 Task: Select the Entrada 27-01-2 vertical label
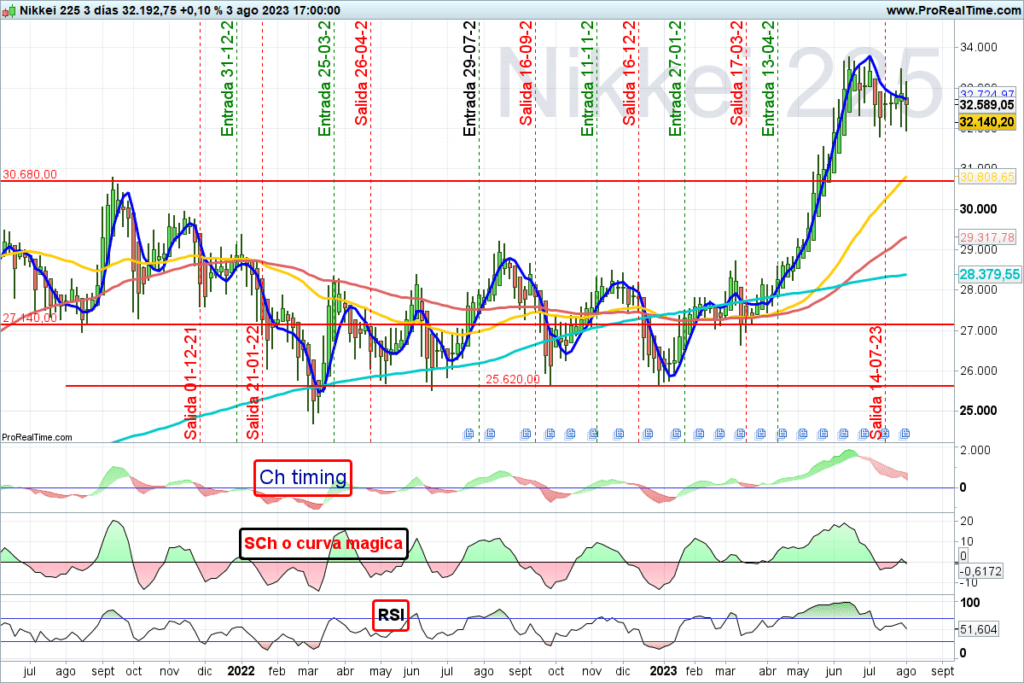click(675, 78)
